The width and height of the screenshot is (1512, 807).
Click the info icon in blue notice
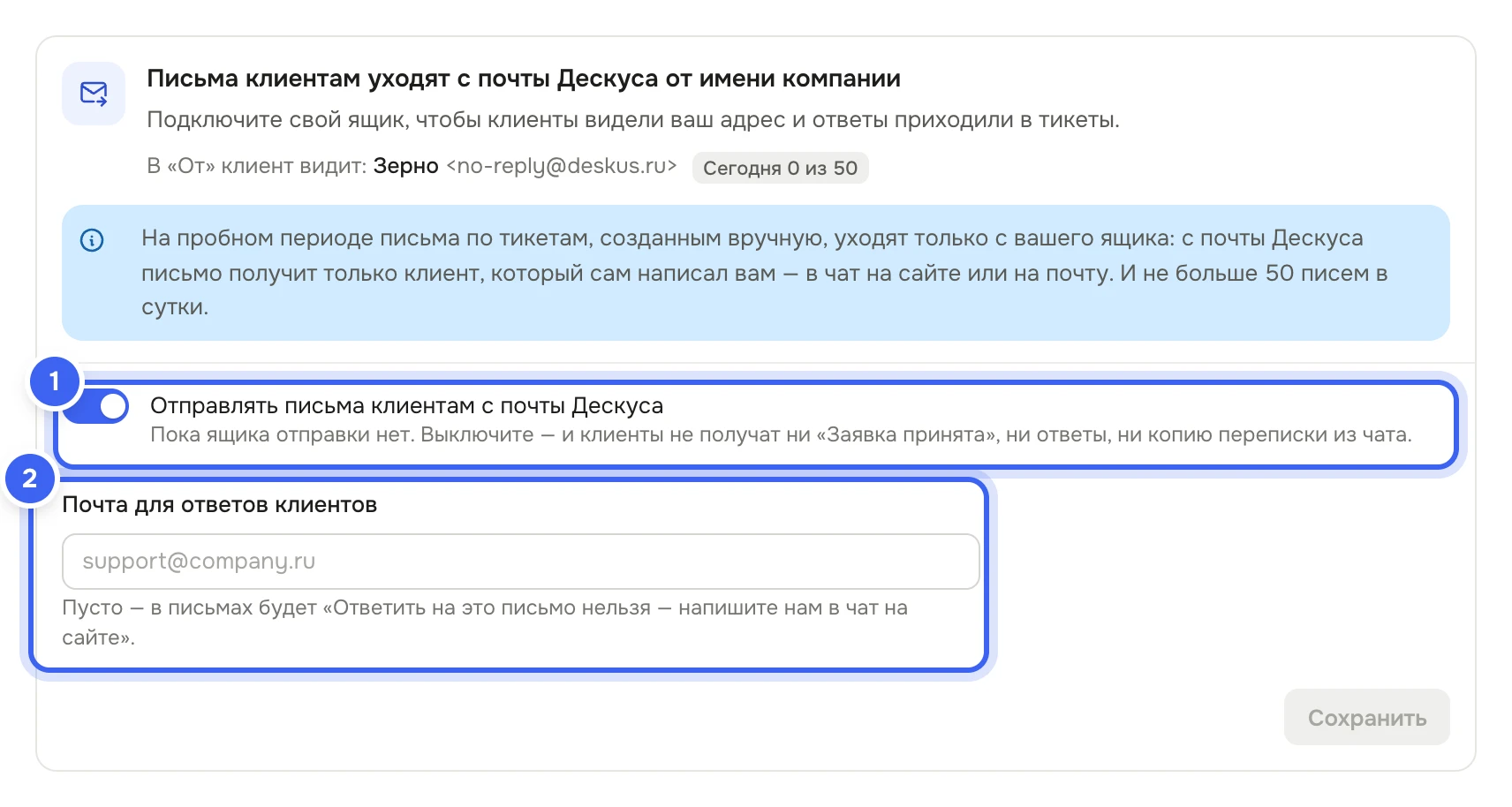[92, 239]
